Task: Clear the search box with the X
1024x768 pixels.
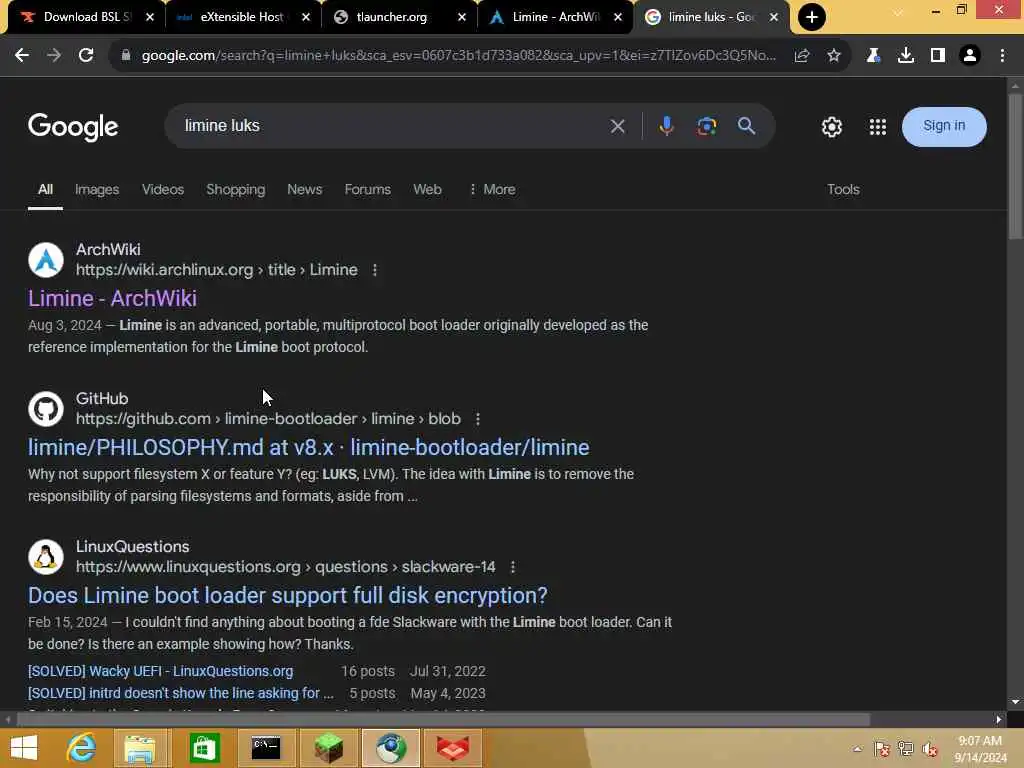Action: 618,126
